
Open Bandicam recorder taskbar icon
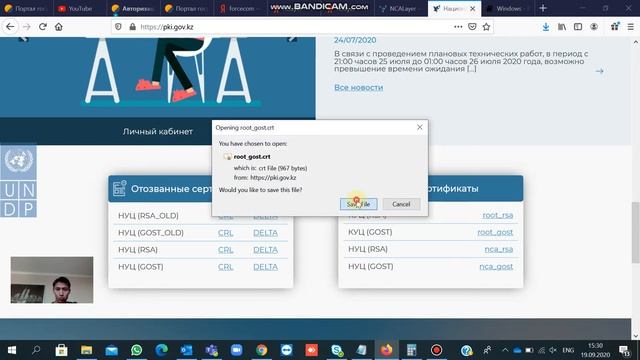436,350
